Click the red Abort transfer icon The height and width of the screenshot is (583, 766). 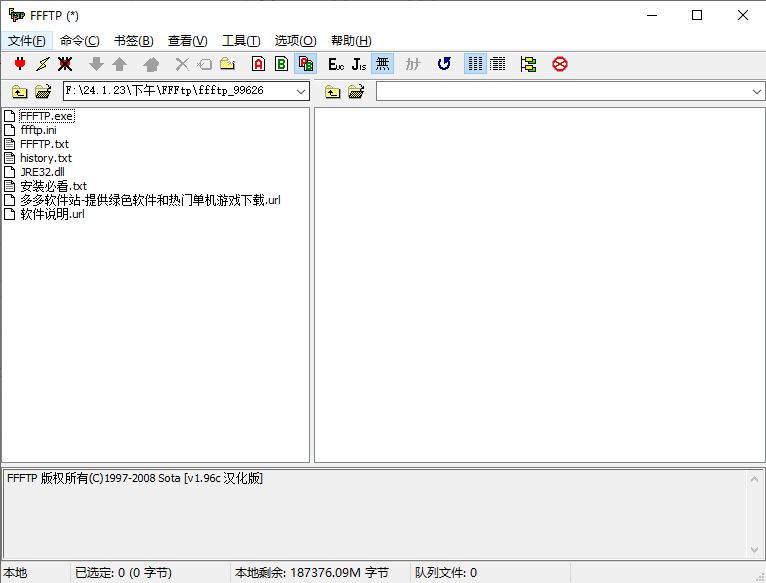tap(560, 64)
